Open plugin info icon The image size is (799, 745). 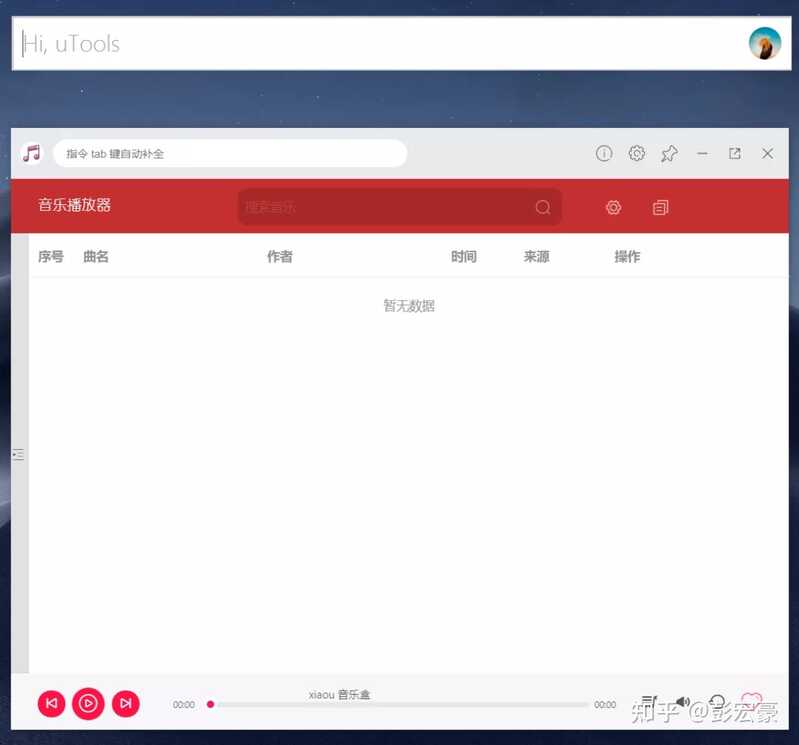(604, 153)
